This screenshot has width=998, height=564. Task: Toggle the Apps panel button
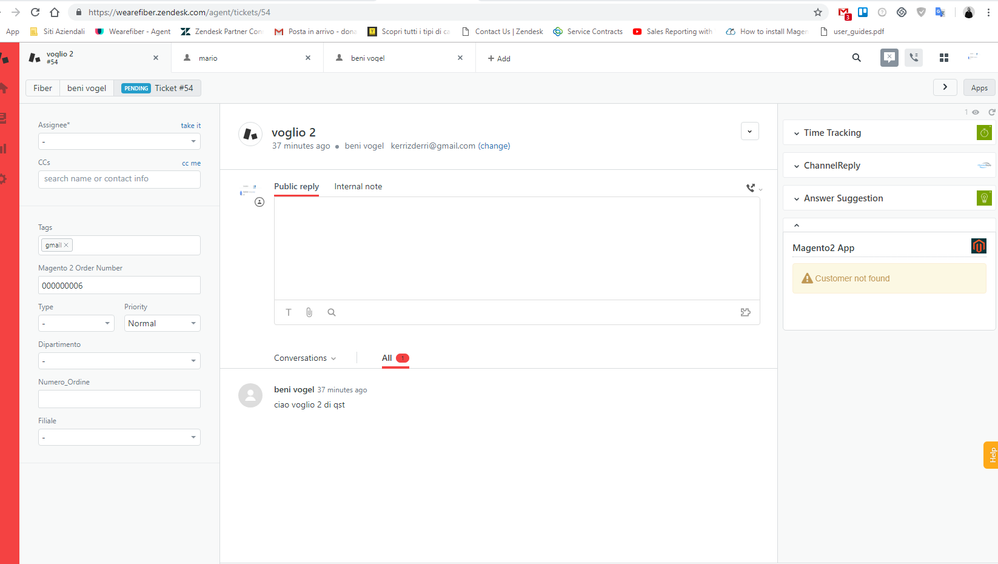click(979, 88)
